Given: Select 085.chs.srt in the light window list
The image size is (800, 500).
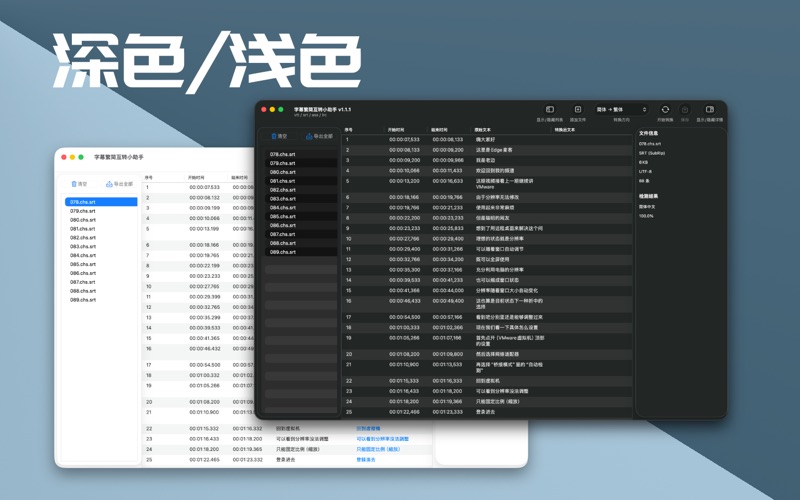Looking at the screenshot, I should coord(83,264).
